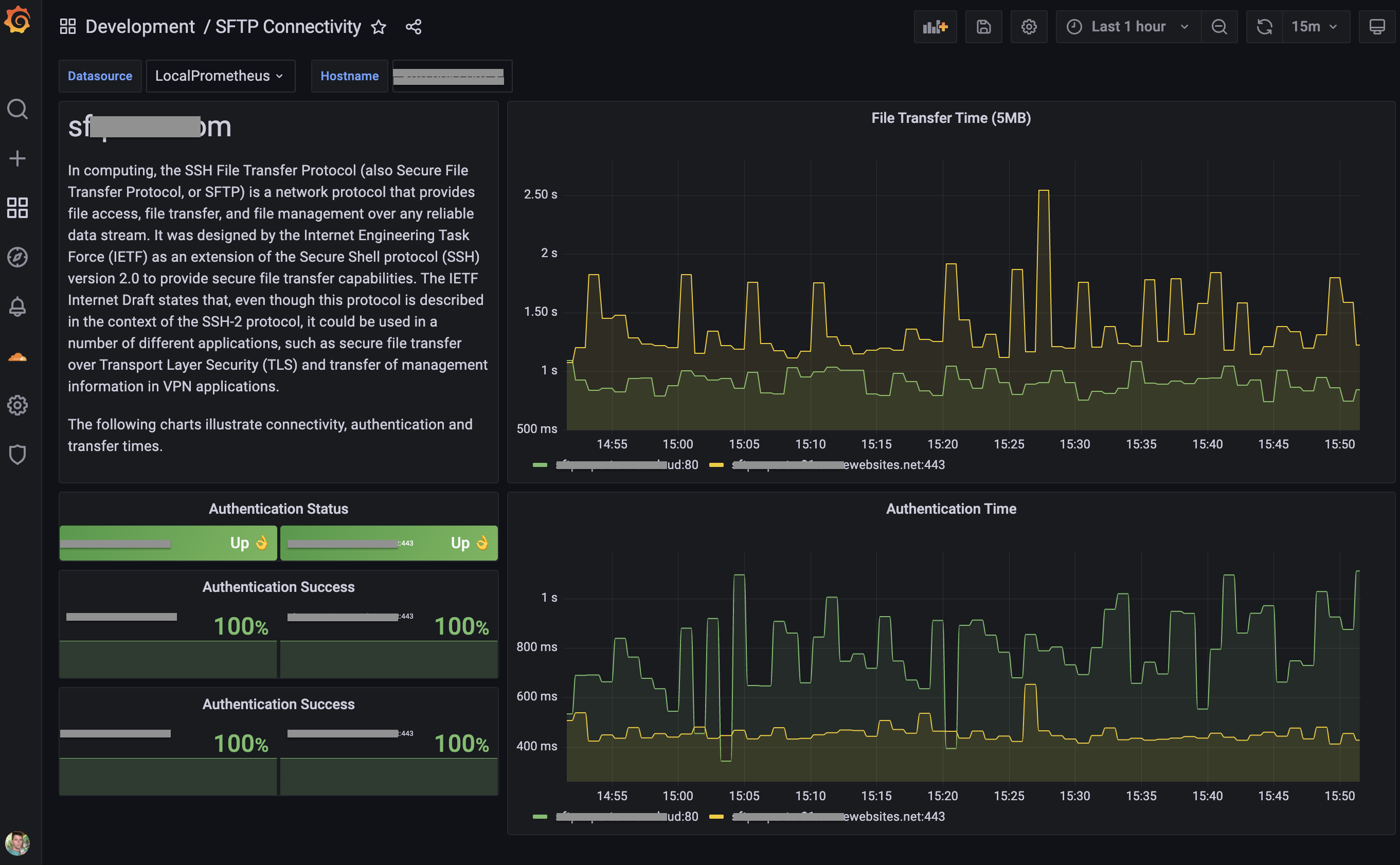Click the refresh dashboard button

(1264, 27)
